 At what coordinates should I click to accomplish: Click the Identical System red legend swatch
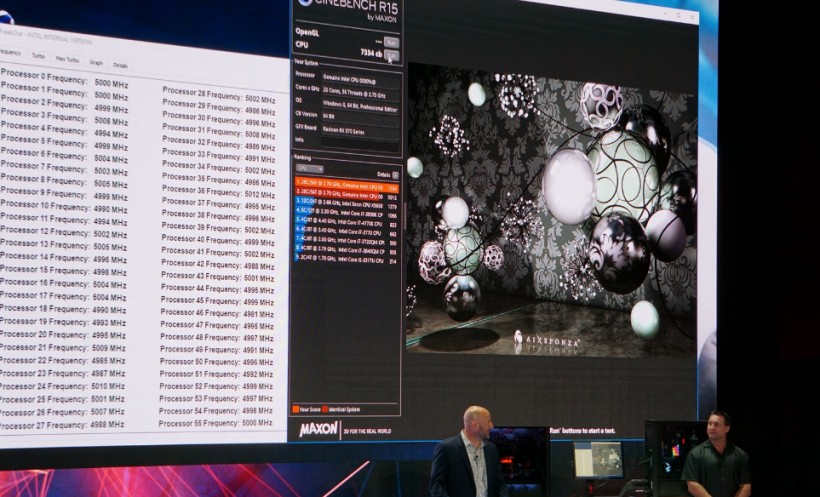point(325,409)
